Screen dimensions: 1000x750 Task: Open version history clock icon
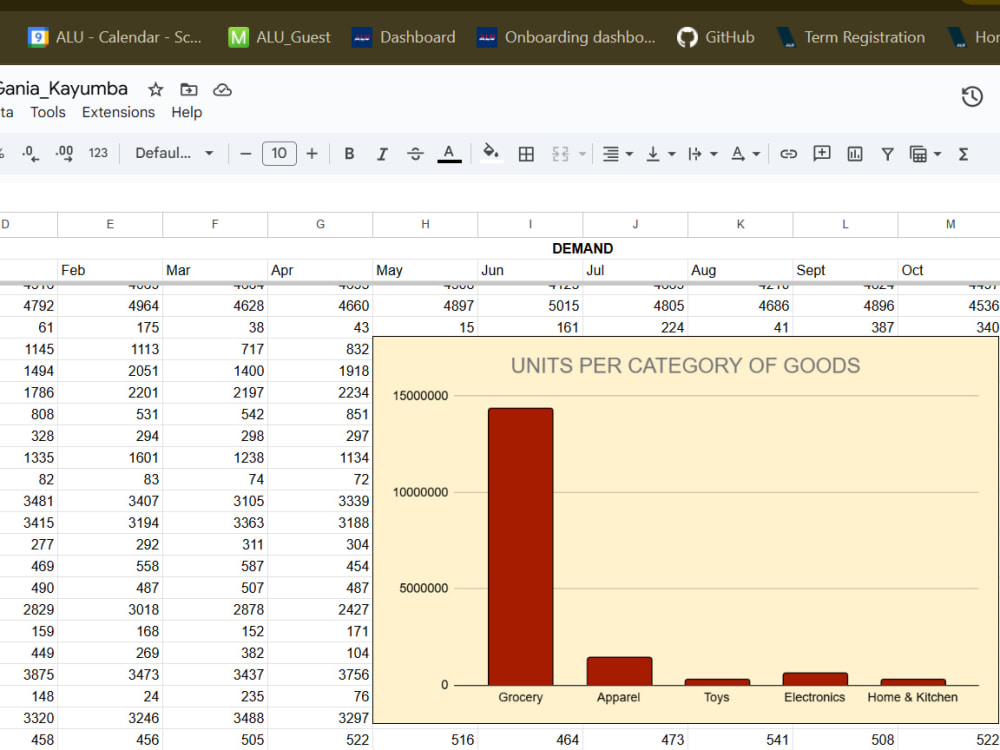click(x=972, y=97)
